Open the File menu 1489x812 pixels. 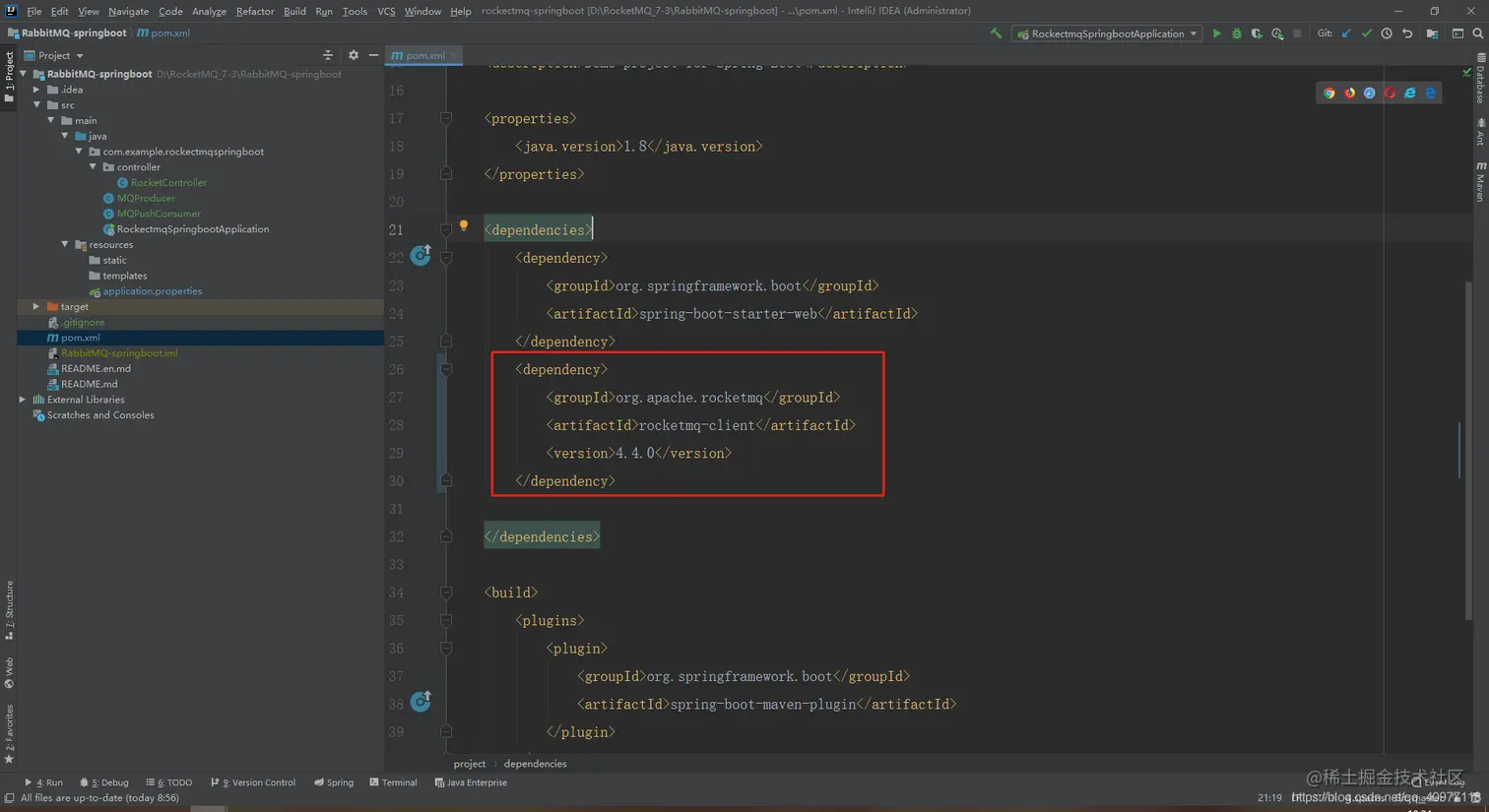(x=34, y=11)
